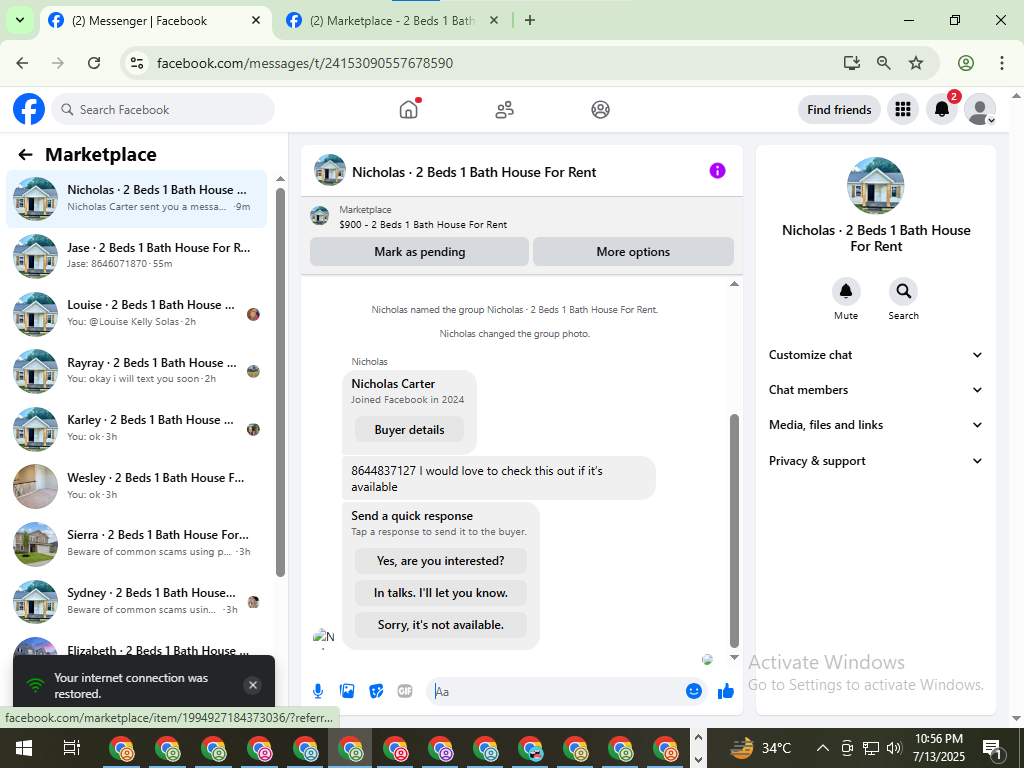
Task: Show hidden system tray icons chevron
Action: (x=823, y=748)
